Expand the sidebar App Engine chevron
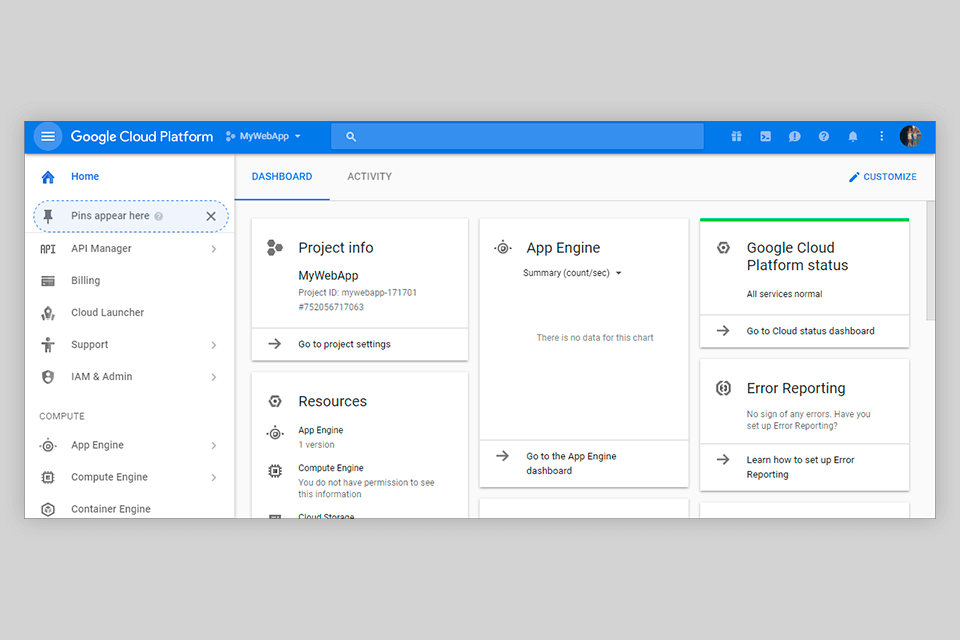The height and width of the screenshot is (640, 960). point(214,445)
